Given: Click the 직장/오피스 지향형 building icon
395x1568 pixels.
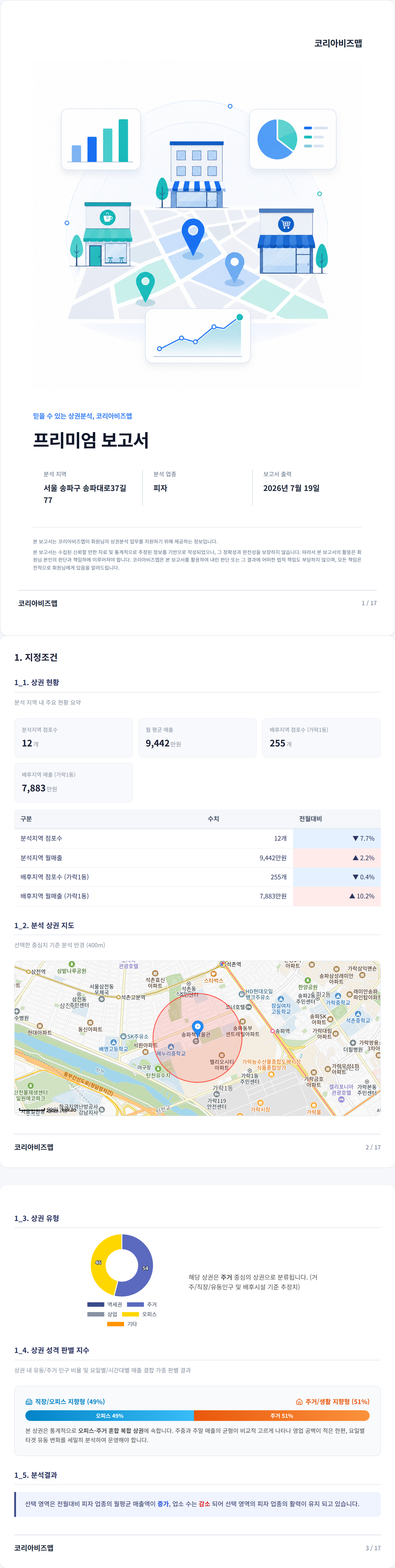Looking at the screenshot, I should click(x=29, y=1402).
